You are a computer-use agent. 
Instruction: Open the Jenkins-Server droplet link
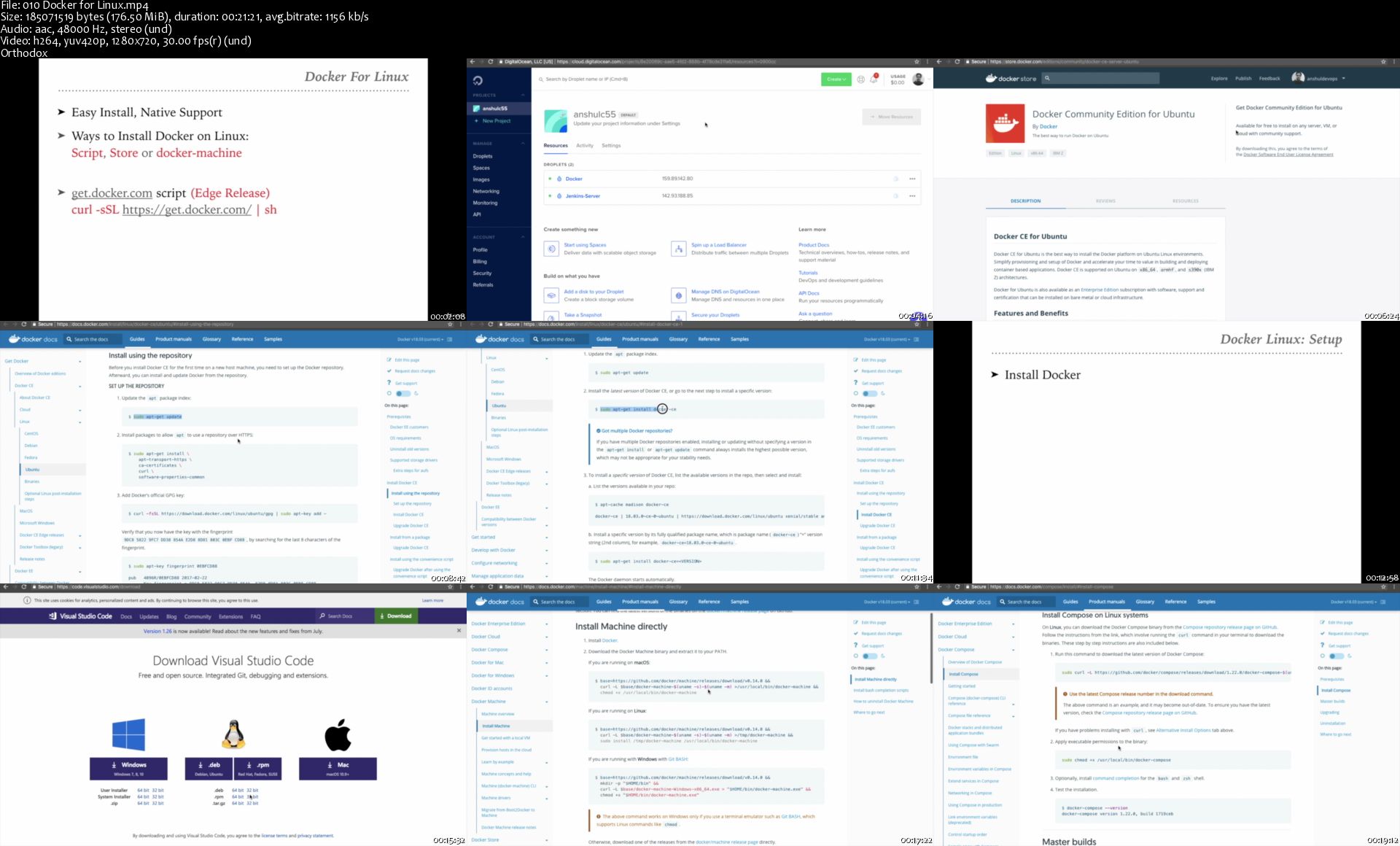pyautogui.click(x=583, y=196)
